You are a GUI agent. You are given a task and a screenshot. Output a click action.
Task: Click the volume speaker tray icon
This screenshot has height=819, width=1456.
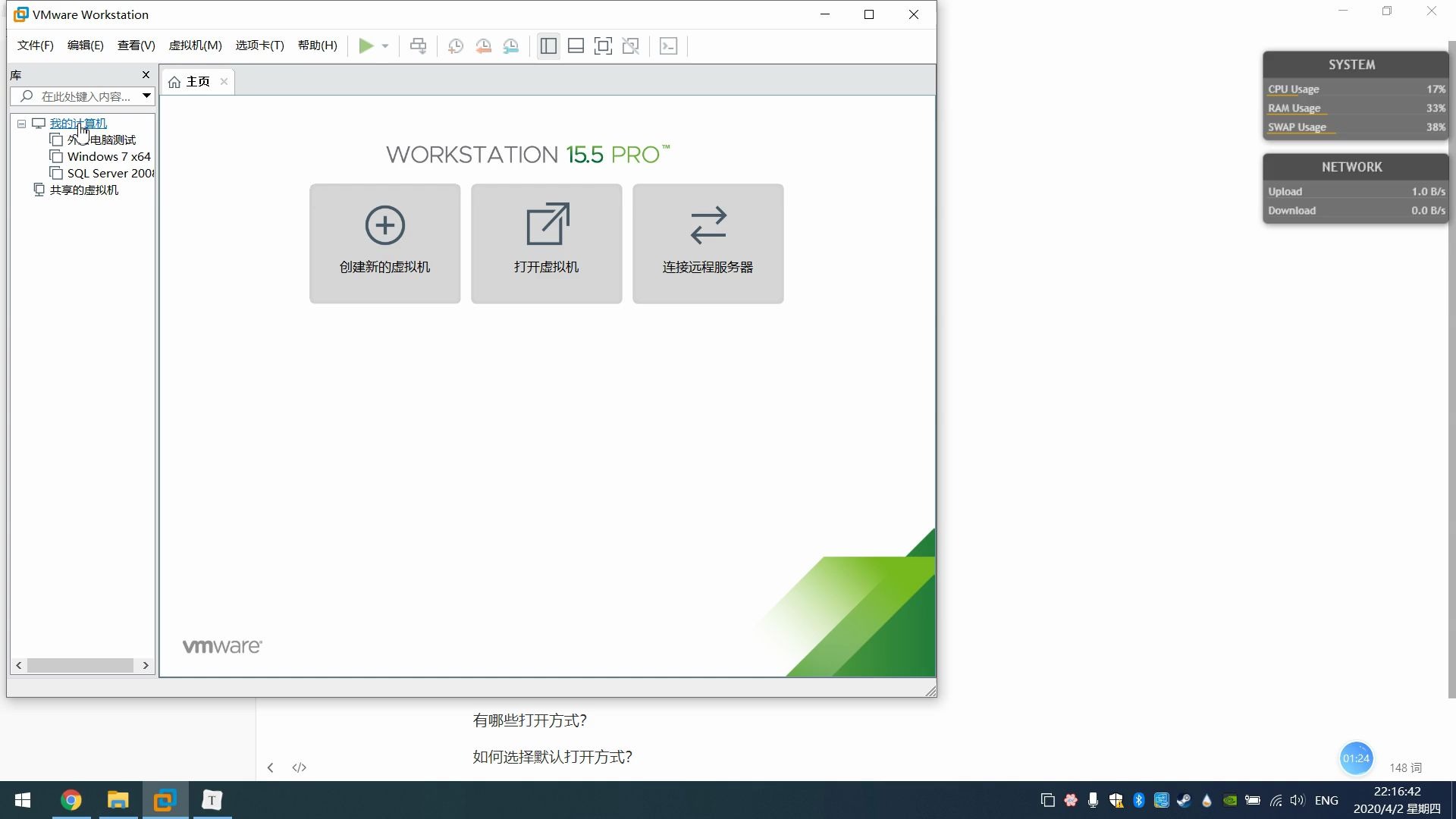click(1298, 800)
